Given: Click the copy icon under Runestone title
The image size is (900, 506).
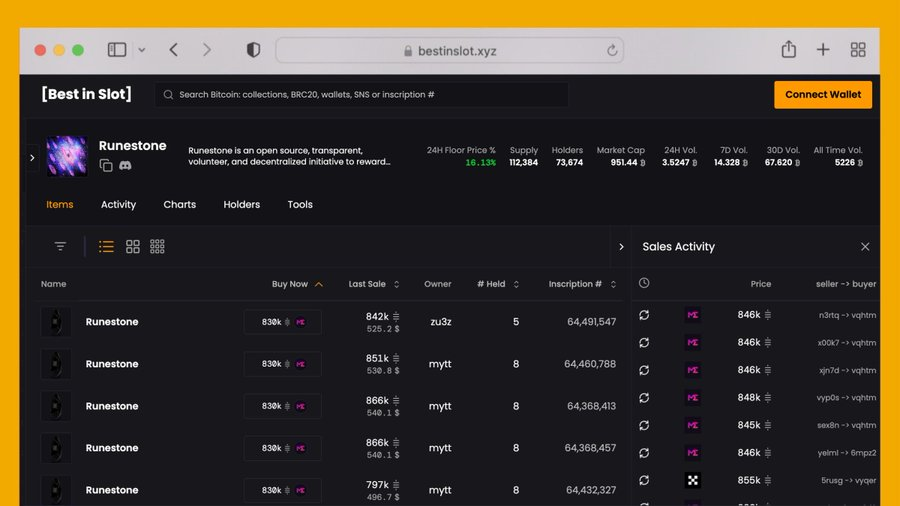Looking at the screenshot, I should pyautogui.click(x=106, y=165).
